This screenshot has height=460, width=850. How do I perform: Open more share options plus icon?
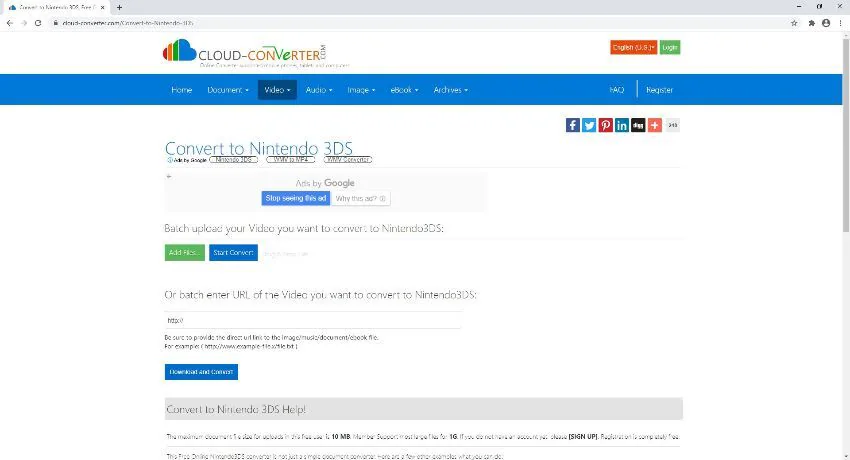654,125
